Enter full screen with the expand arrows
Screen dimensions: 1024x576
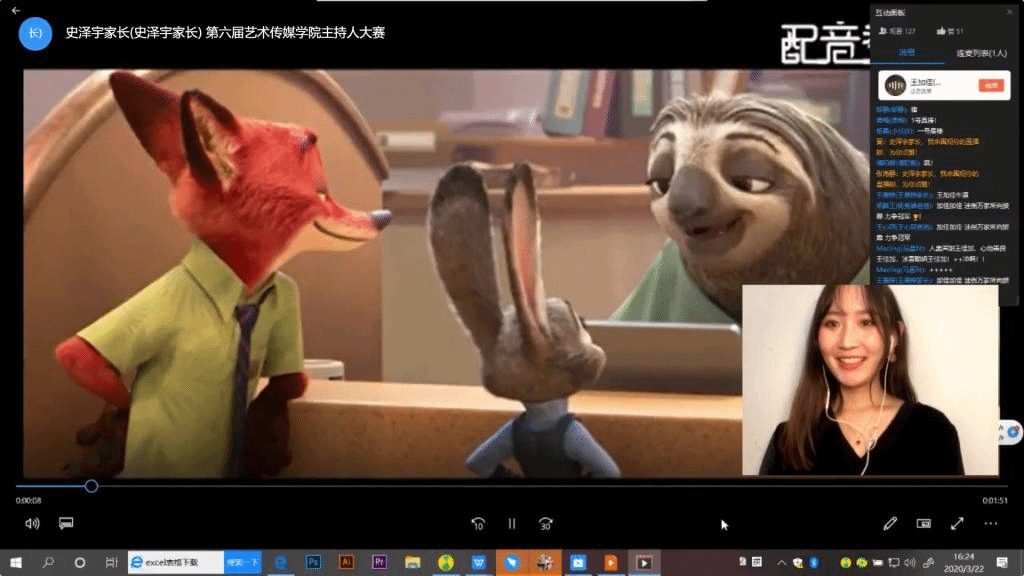pos(957,523)
